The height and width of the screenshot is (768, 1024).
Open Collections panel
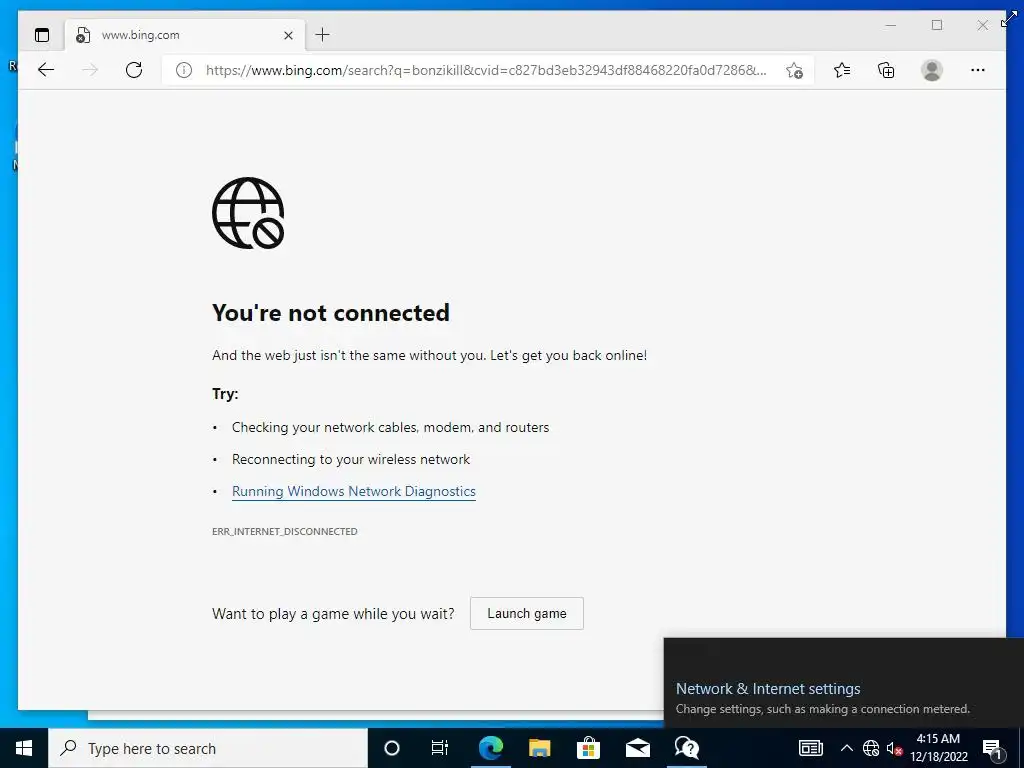coord(886,70)
